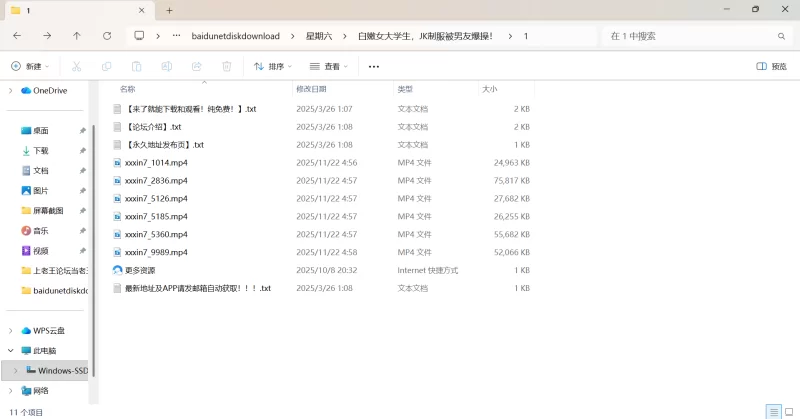Image resolution: width=800 pixels, height=419 pixels.
Task: Open the 新建 dropdown
Action: pos(31,67)
